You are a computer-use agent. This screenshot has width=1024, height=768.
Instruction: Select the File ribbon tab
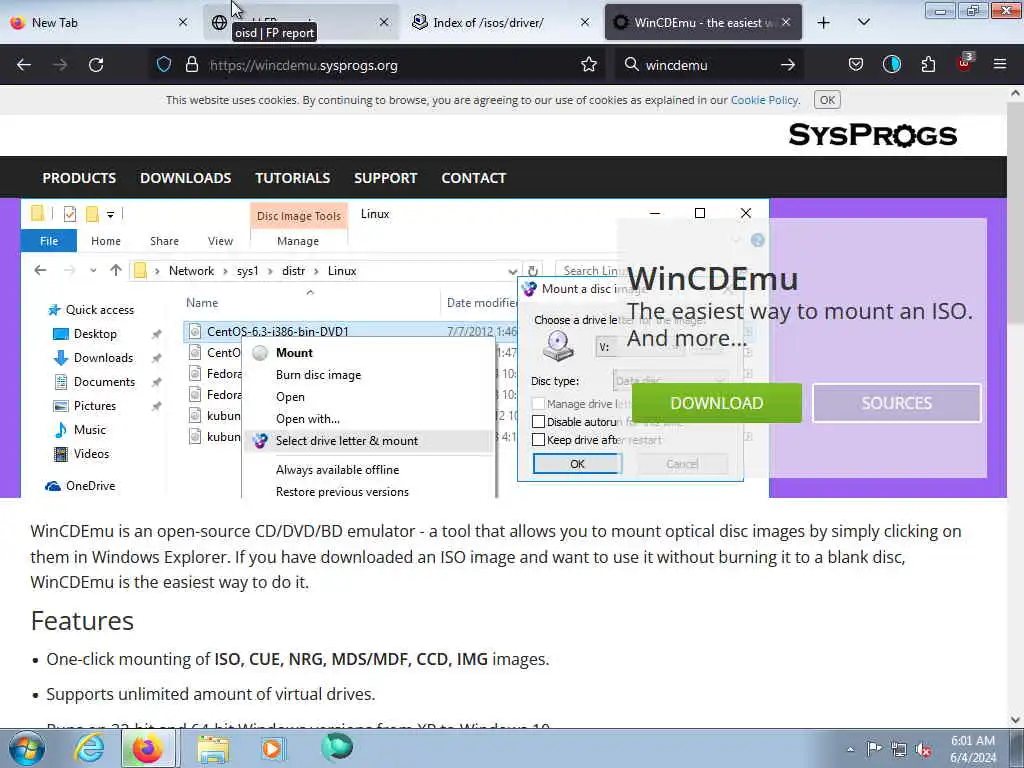(x=49, y=241)
